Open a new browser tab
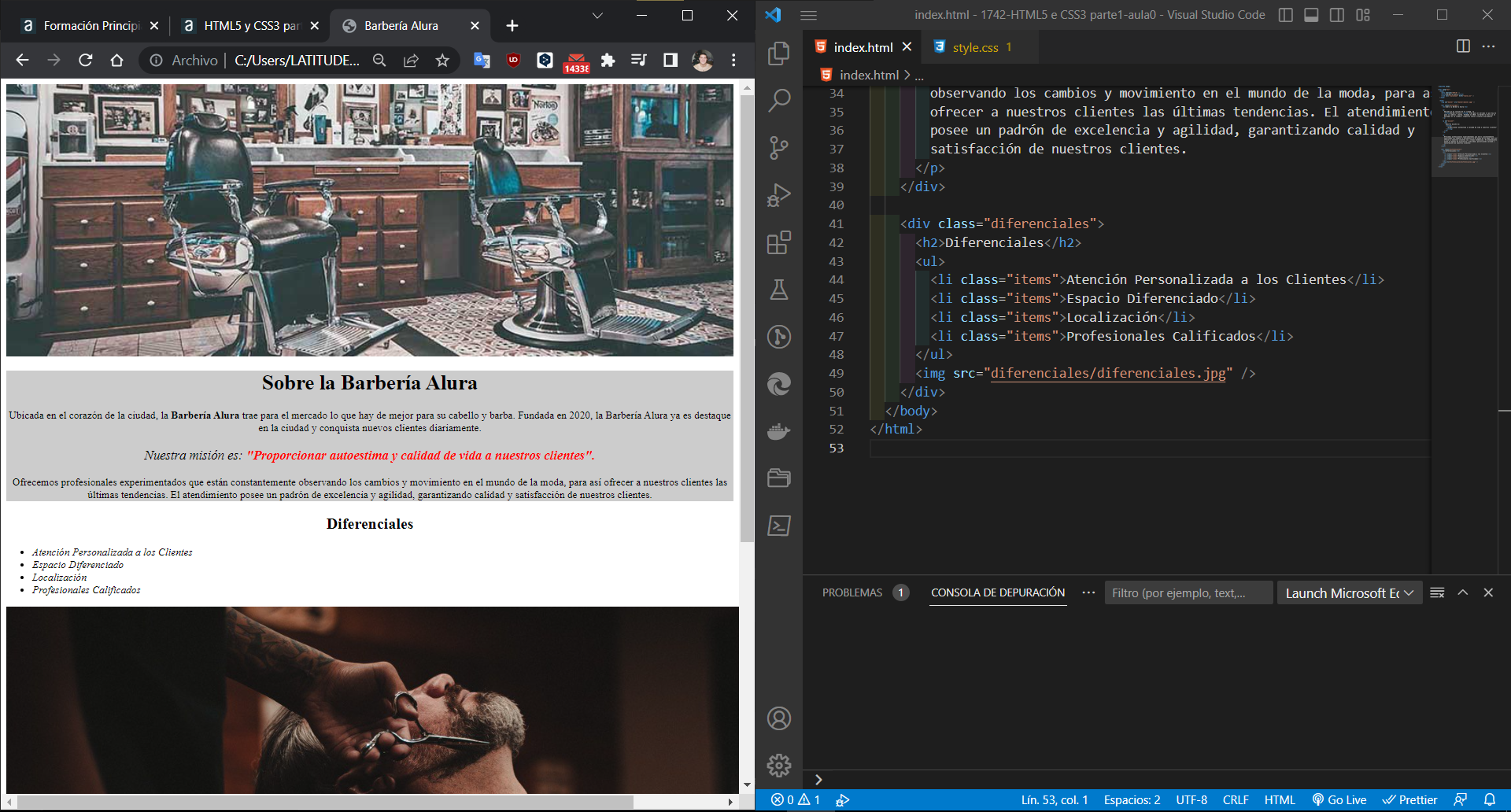 (512, 26)
